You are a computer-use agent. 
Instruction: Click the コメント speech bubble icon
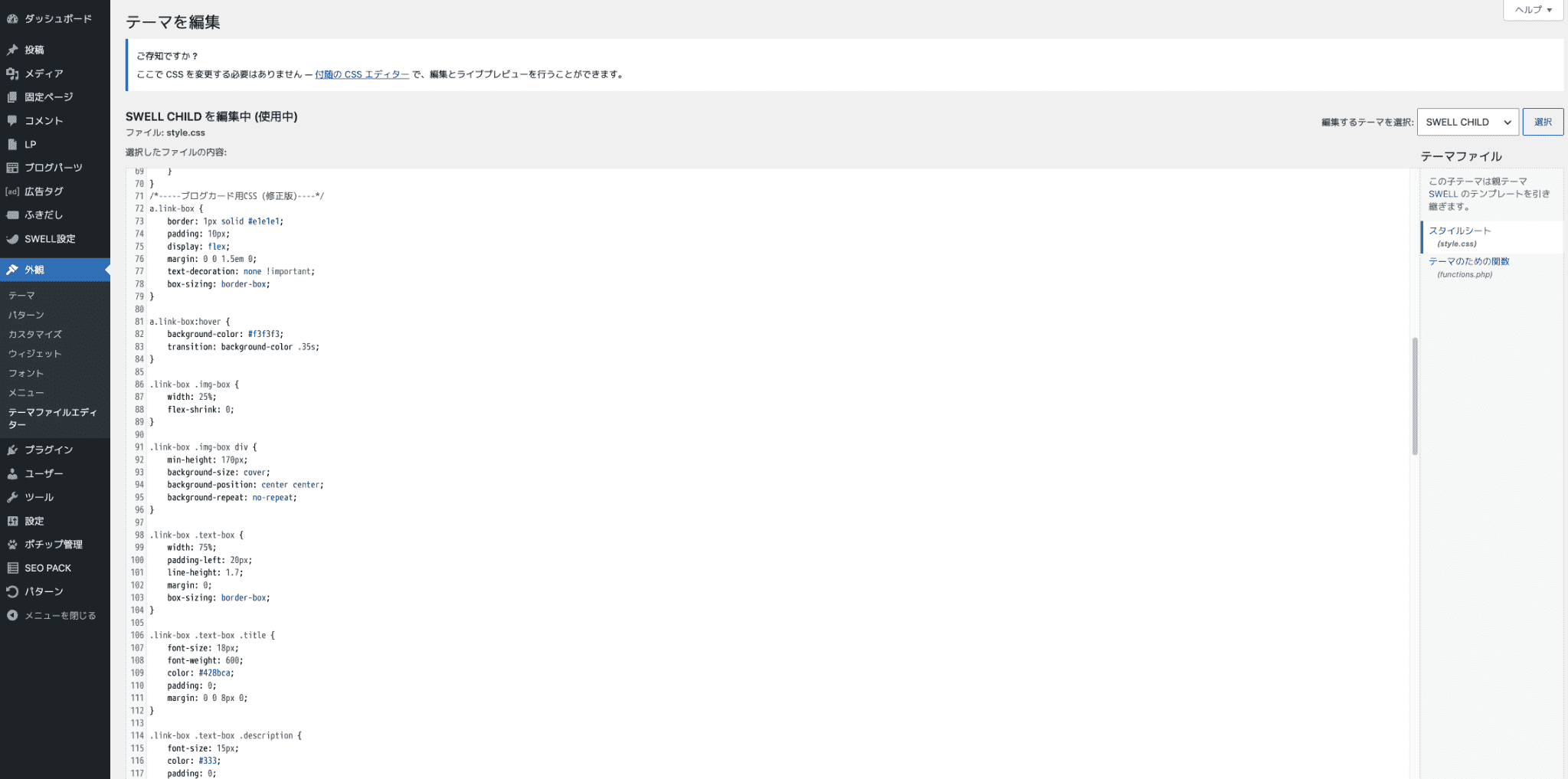click(12, 121)
